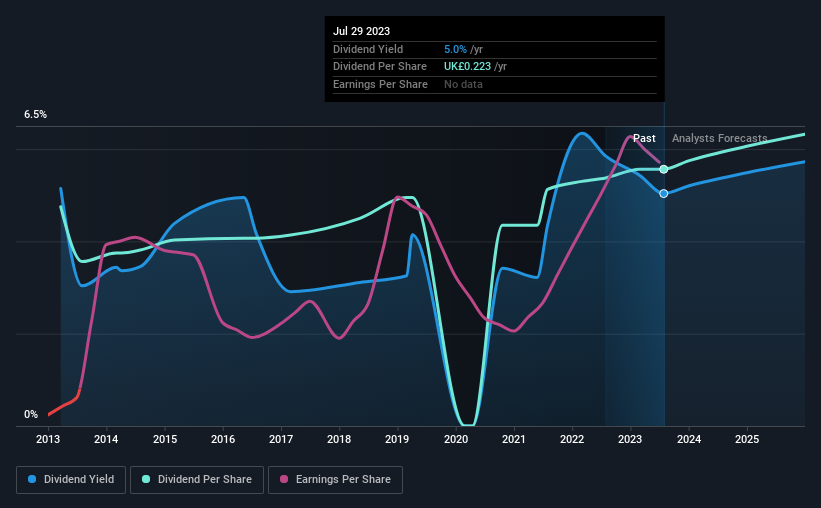Click the 'Past' label on chart
Viewport: 821px width, 508px height.
(x=644, y=138)
